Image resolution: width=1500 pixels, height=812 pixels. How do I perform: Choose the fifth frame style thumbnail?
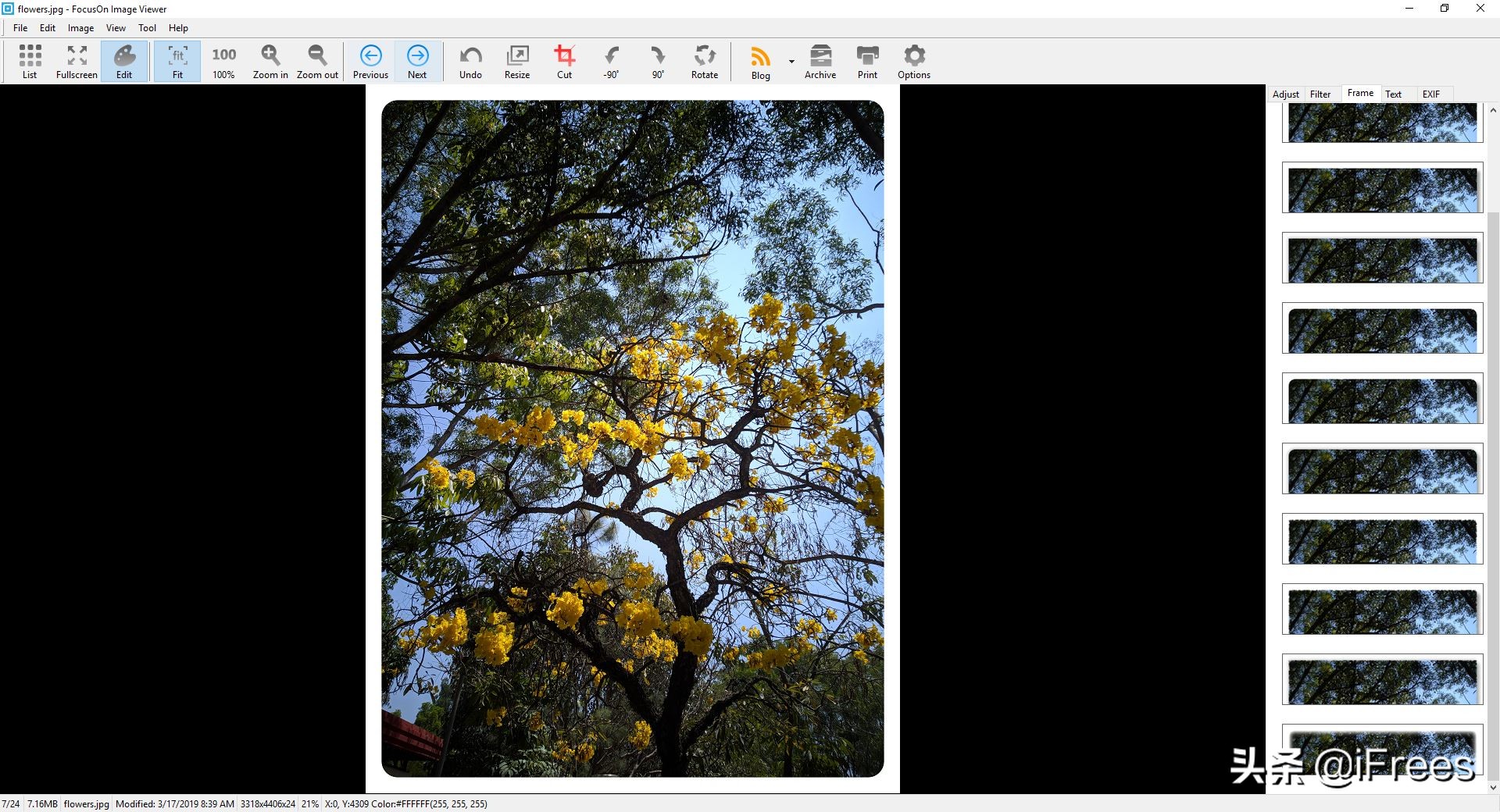point(1382,398)
